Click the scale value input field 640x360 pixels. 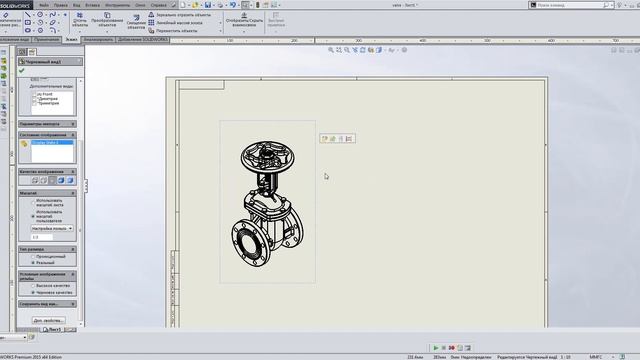pyautogui.click(x=42, y=237)
